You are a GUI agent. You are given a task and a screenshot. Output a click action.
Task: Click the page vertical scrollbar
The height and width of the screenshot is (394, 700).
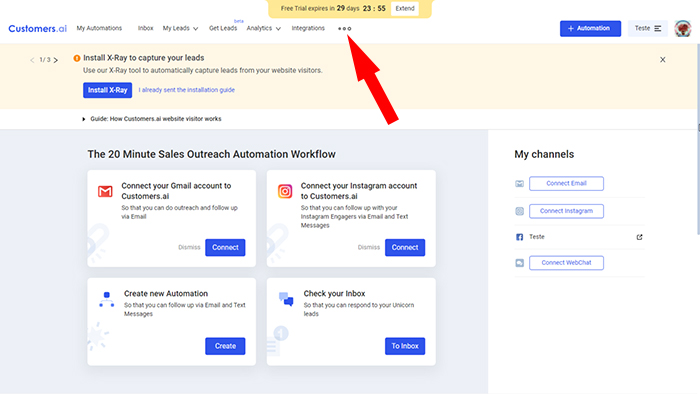coord(698,138)
